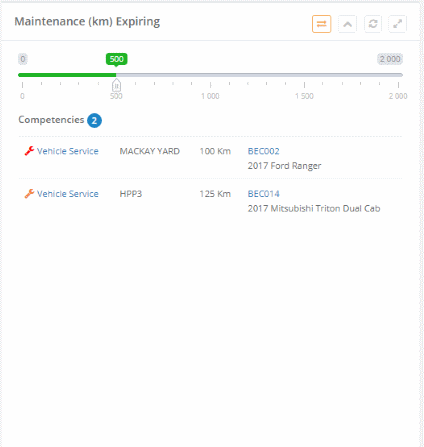Click the MACKAY YARD location text
This screenshot has width=424, height=447.
[x=150, y=151]
